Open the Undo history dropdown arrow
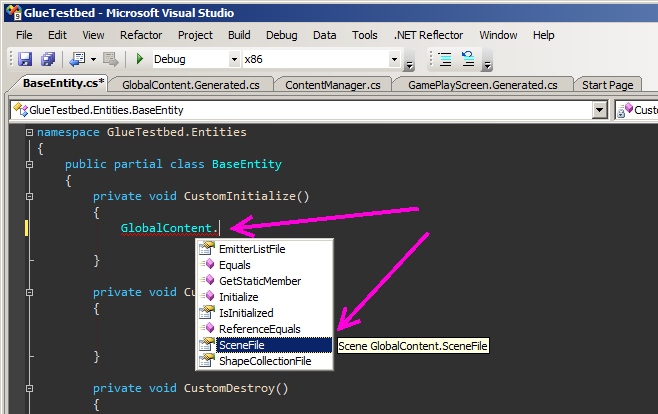This screenshot has height=414, width=658. click(93, 59)
